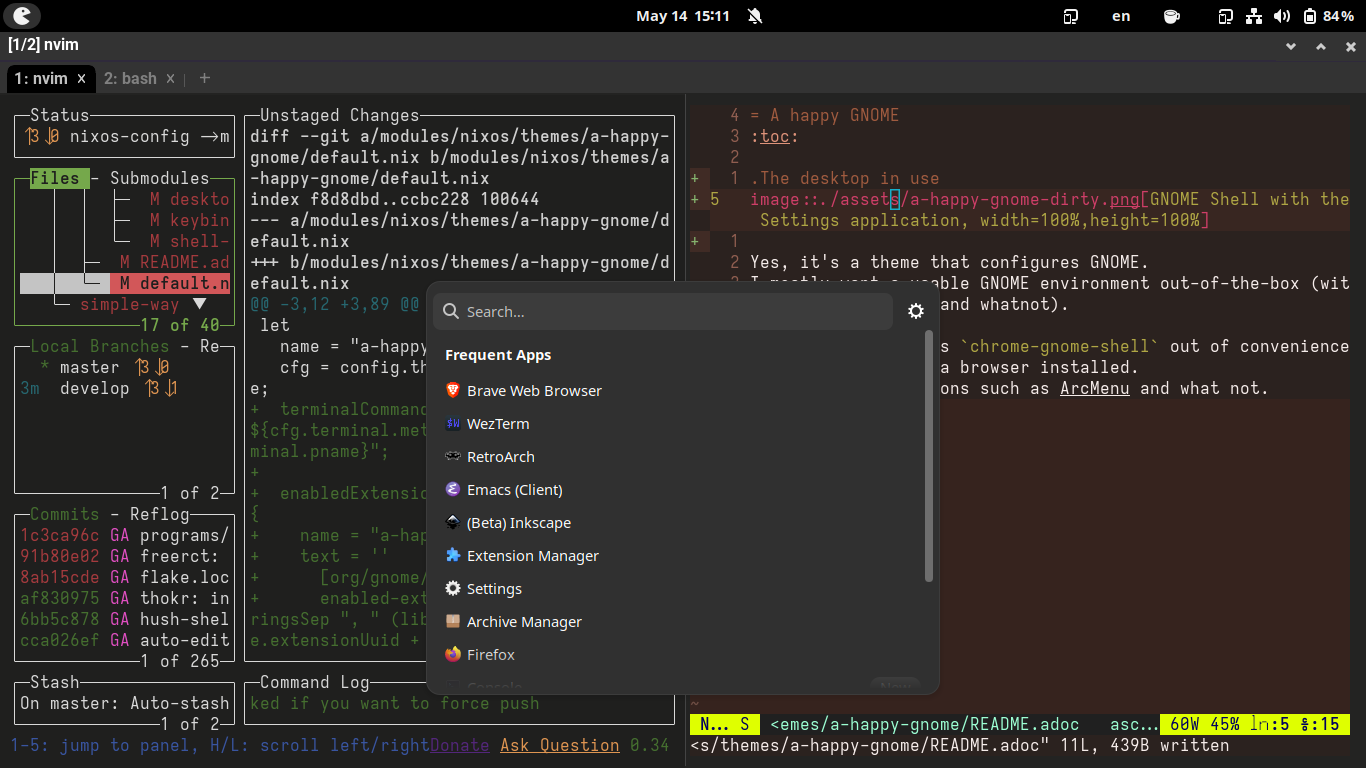Viewport: 1366px width, 768px height.
Task: Open Settings gear icon in Frequent Apps list
Action: click(453, 588)
